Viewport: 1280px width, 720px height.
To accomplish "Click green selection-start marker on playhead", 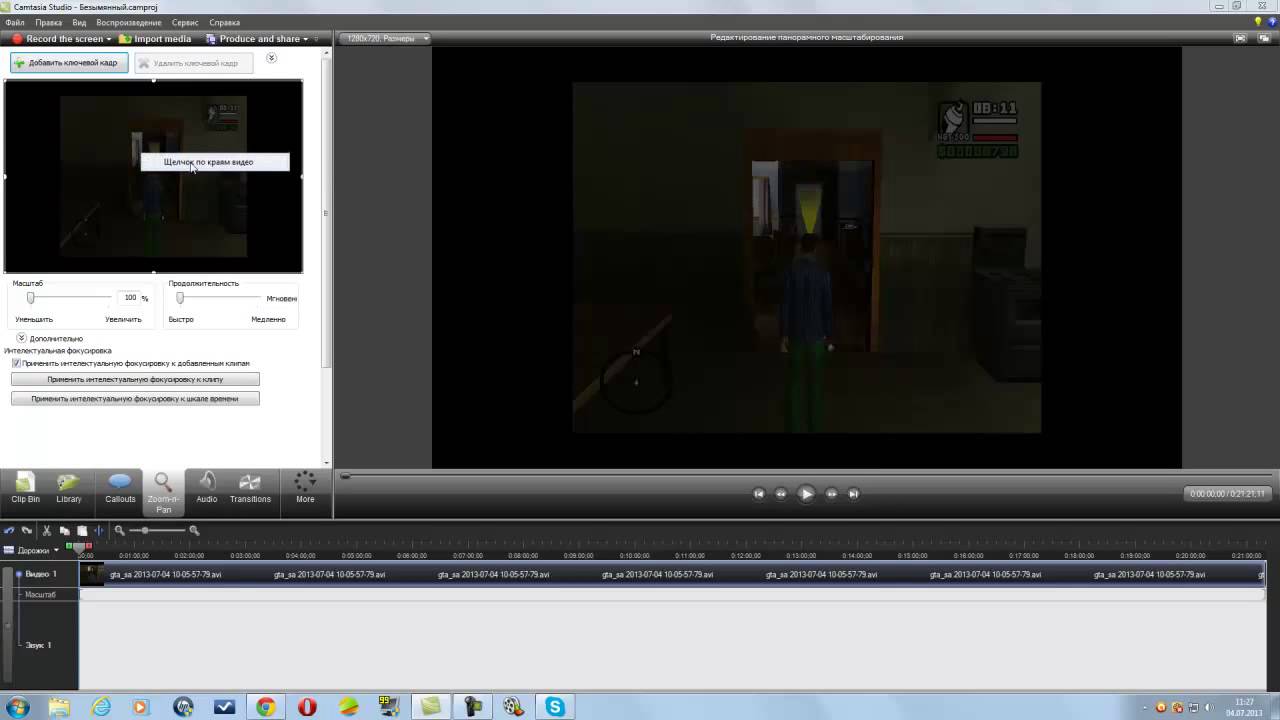I will (x=70, y=546).
